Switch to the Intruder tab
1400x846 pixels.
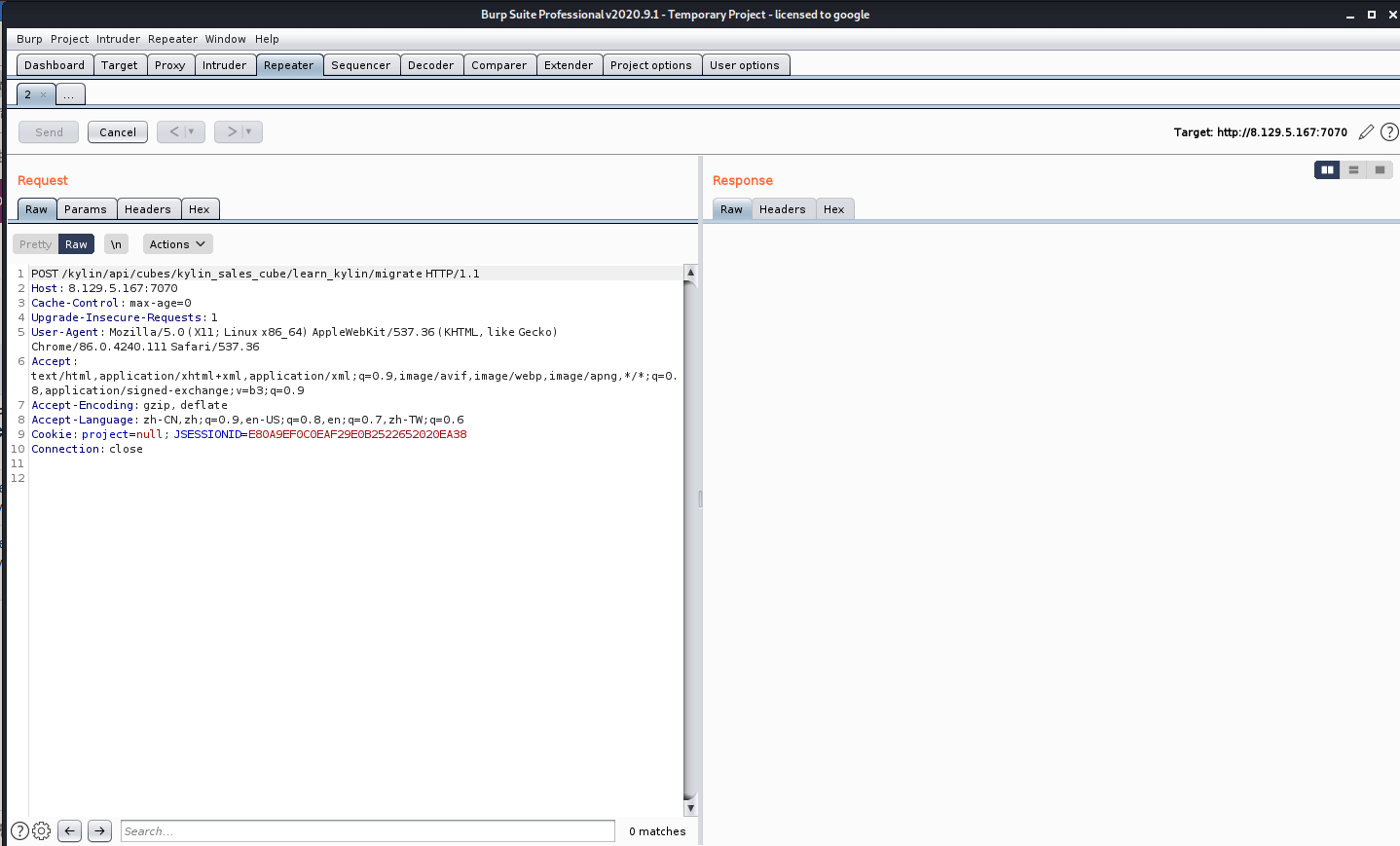point(224,65)
